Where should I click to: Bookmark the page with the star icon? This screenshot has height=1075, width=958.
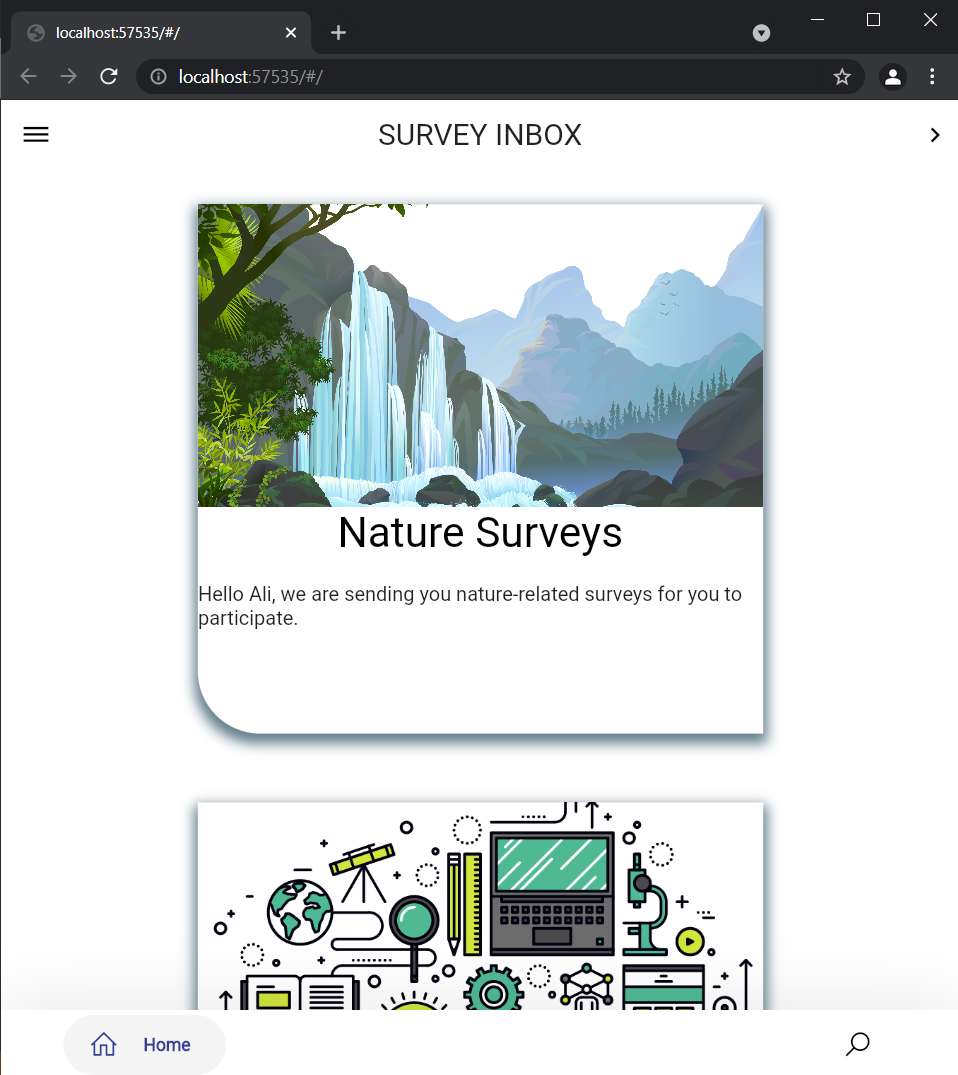pos(841,76)
